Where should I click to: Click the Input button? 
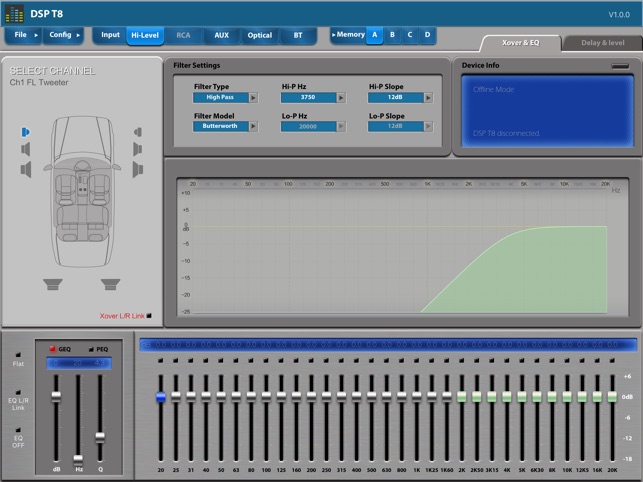coord(110,35)
